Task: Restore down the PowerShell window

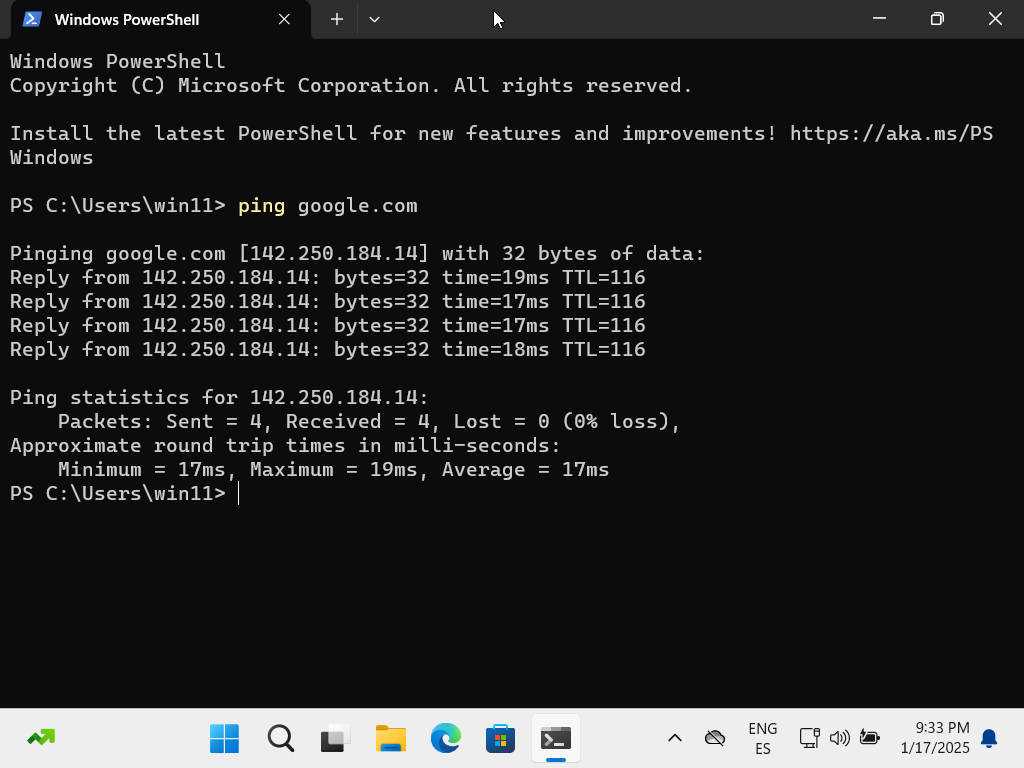Action: pos(937,19)
